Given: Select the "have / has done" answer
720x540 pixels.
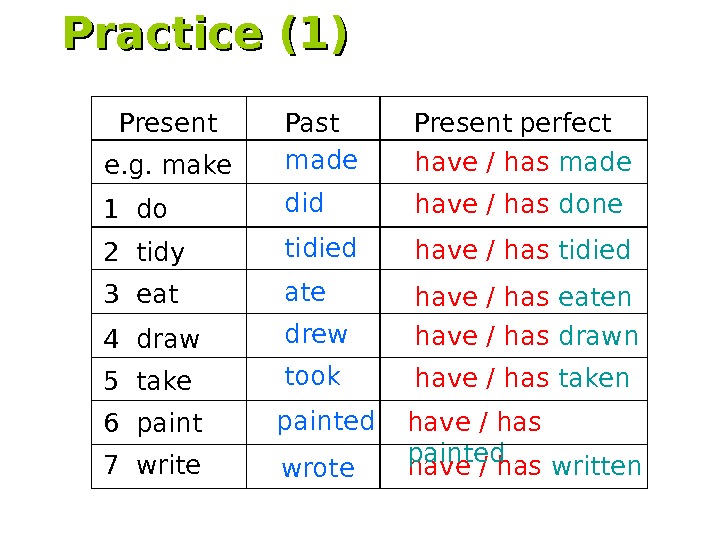Looking at the screenshot, I should tap(518, 205).
